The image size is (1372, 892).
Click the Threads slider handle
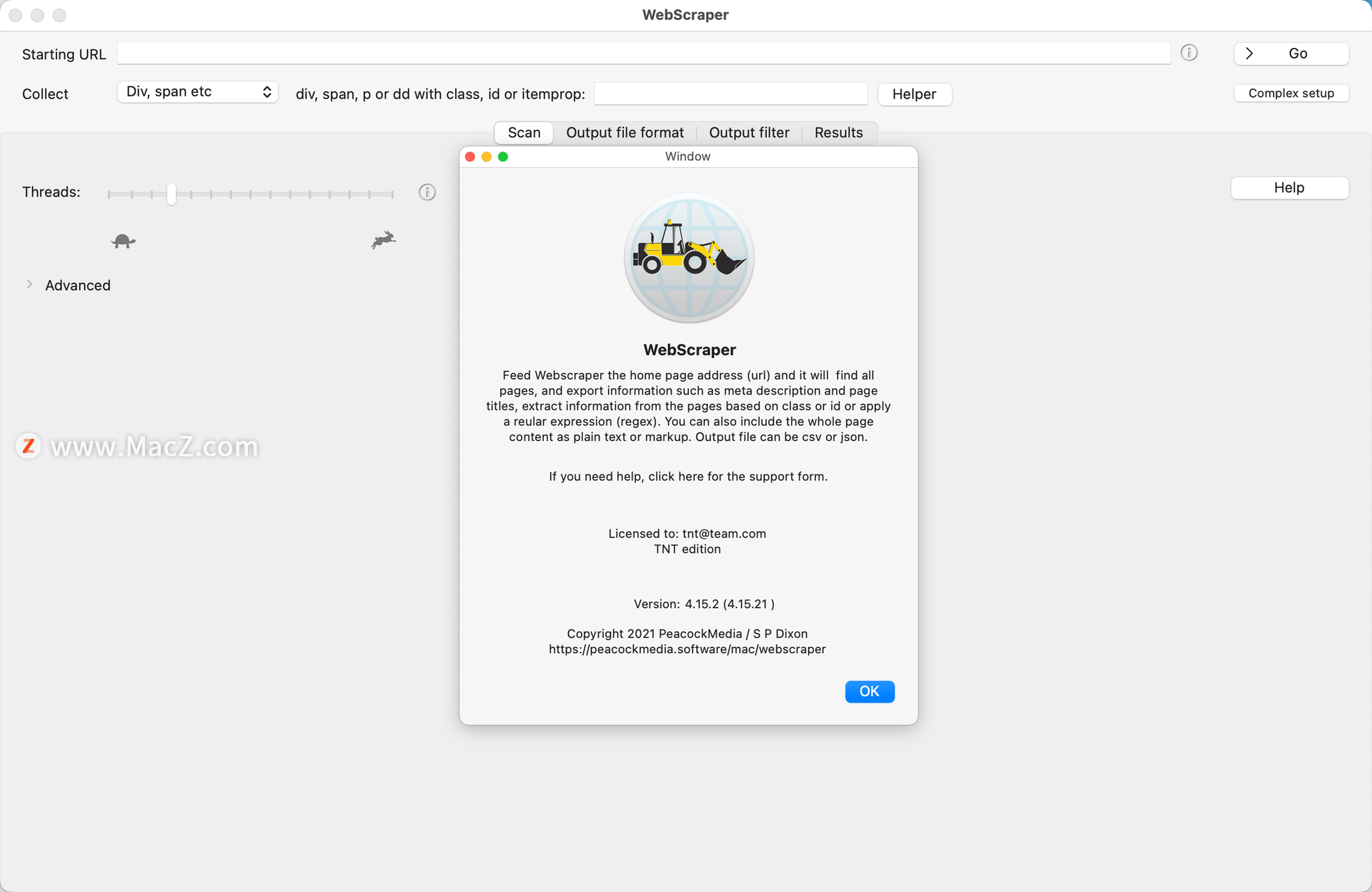point(171,194)
